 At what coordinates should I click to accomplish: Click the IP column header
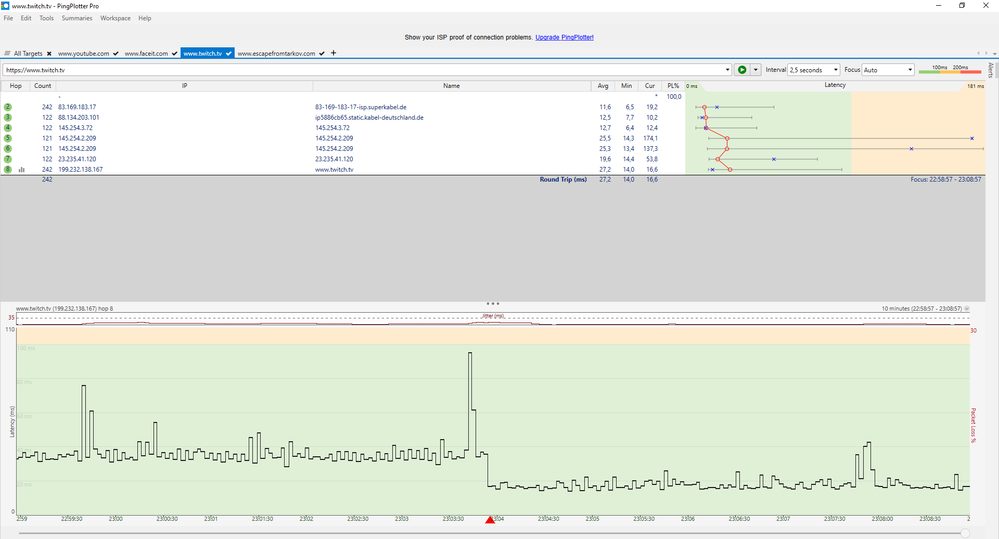[x=184, y=85]
